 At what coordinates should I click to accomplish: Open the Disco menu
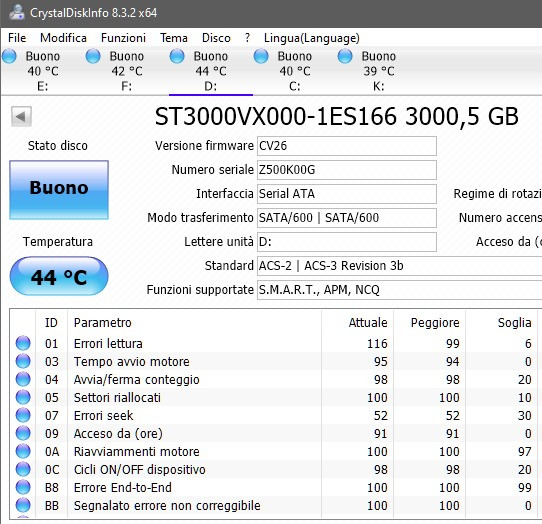(216, 38)
